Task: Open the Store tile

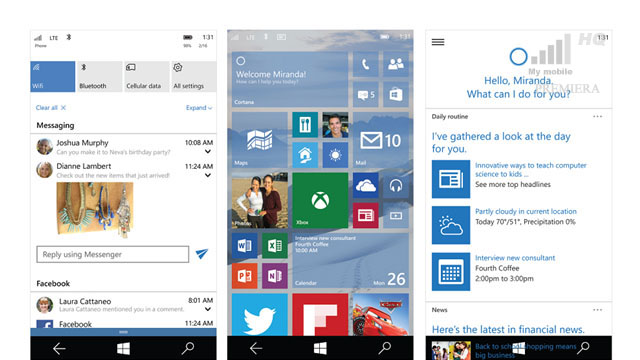Action: click(x=396, y=95)
